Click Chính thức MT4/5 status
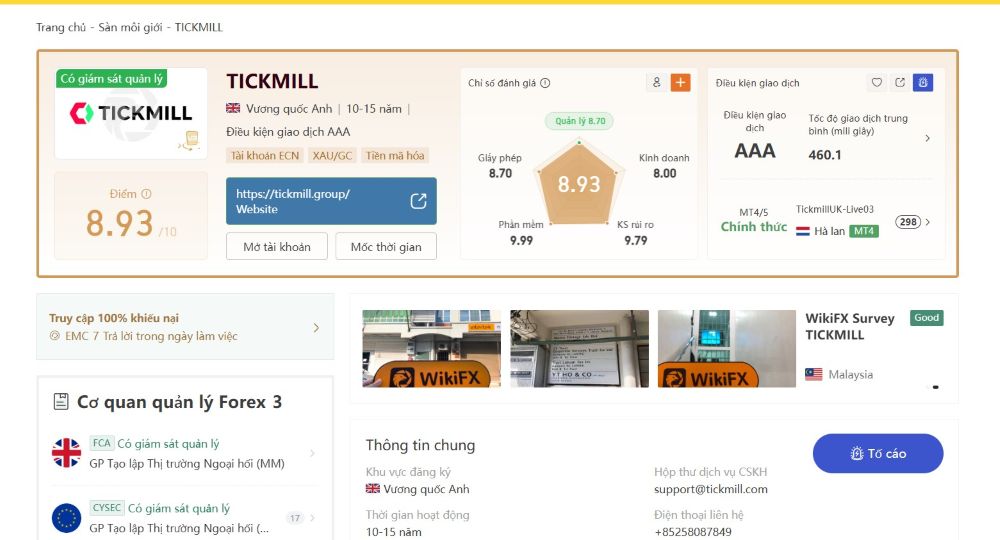This screenshot has height=540, width=1000. 754,226
